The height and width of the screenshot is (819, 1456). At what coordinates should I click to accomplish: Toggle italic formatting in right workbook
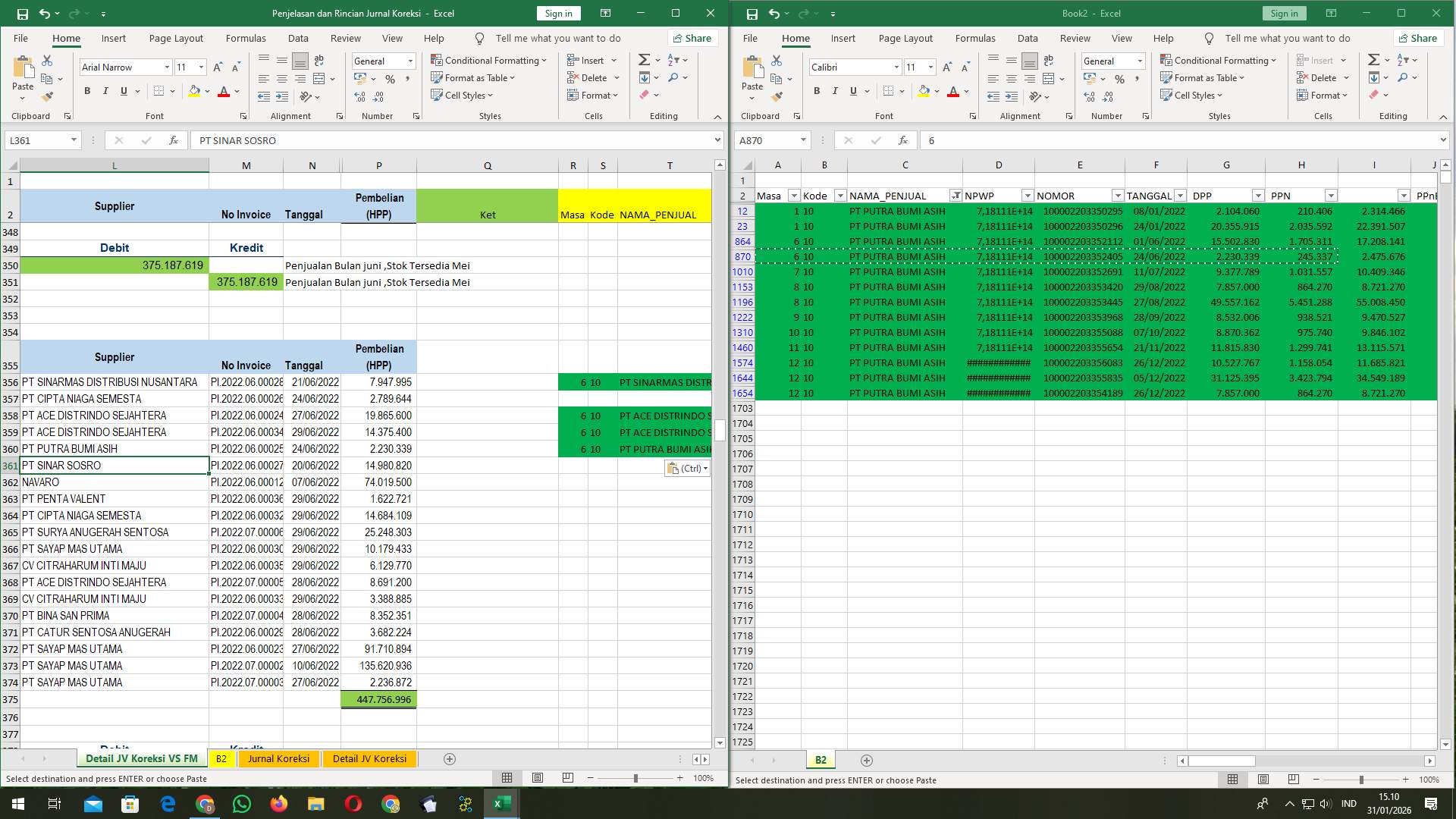834,91
